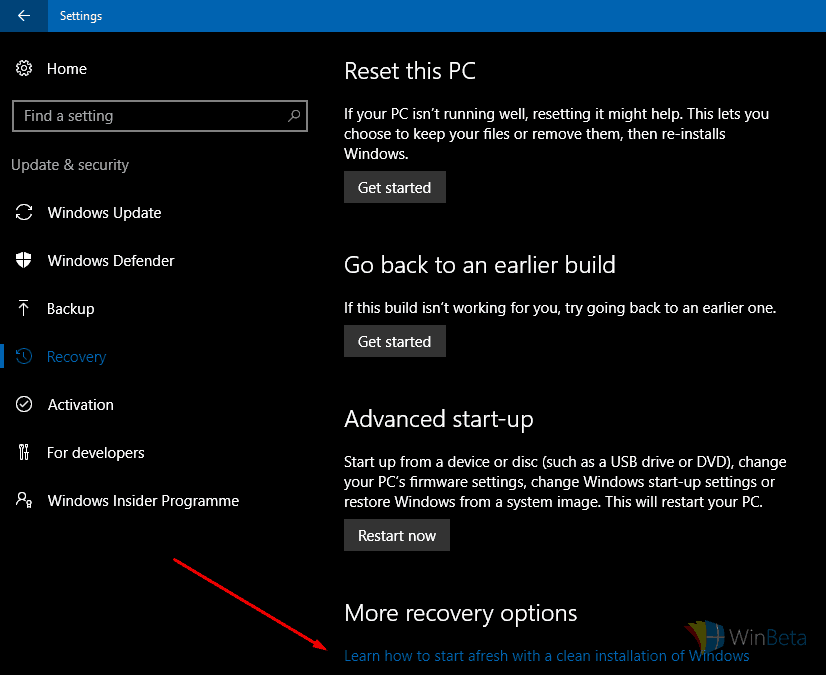Select the Recovery clock icon
826x675 pixels.
click(24, 356)
